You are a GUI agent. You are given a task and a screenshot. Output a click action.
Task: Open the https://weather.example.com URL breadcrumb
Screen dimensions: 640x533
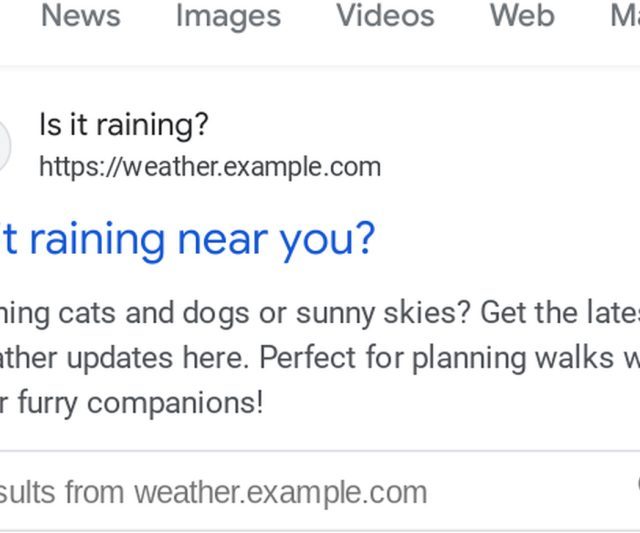(x=210, y=167)
